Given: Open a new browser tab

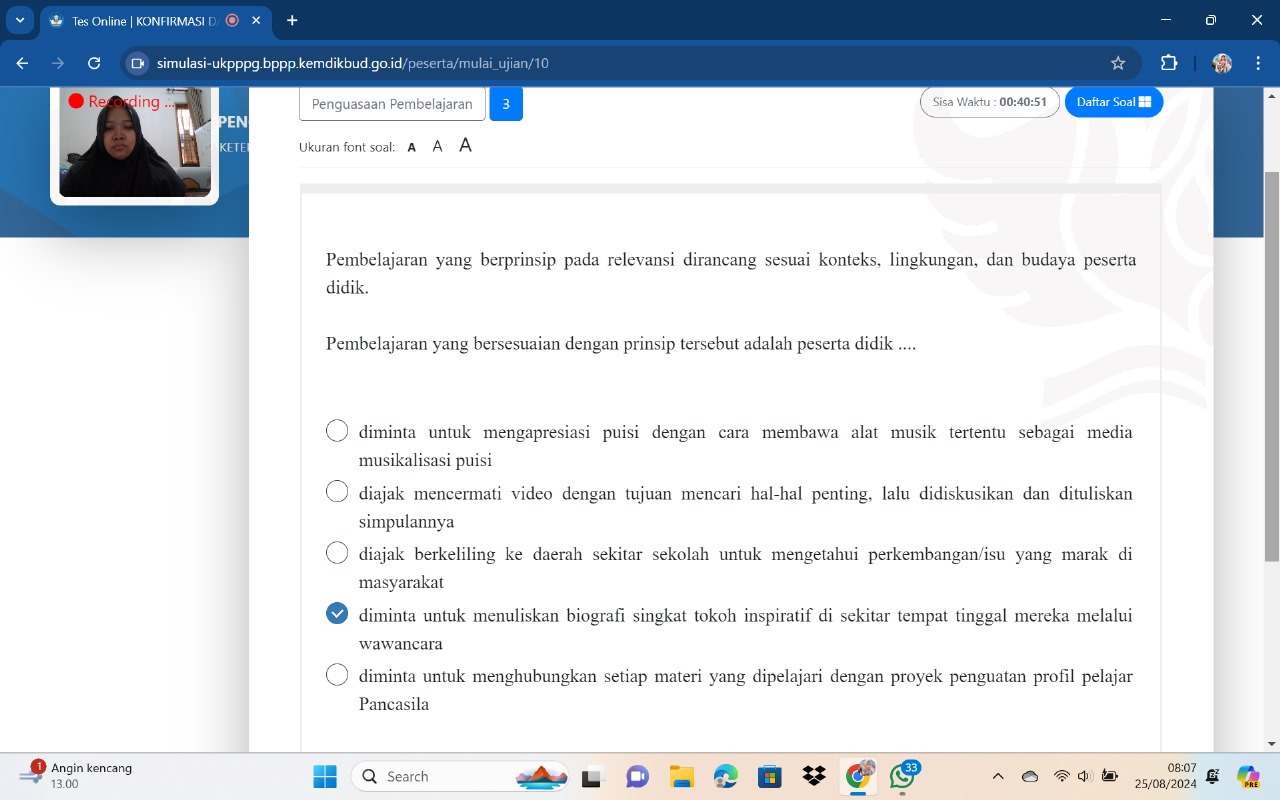Looking at the screenshot, I should [292, 20].
